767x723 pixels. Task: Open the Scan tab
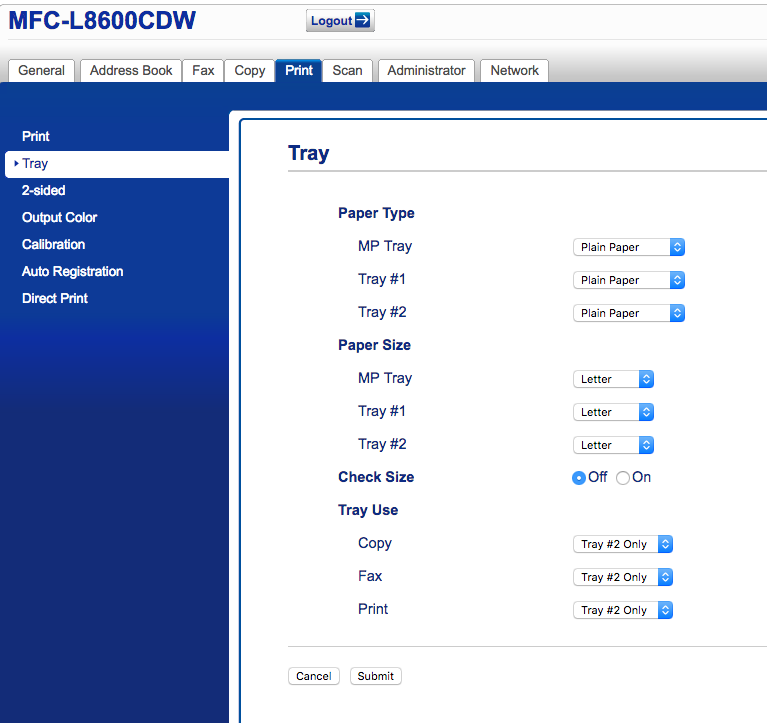coord(347,70)
